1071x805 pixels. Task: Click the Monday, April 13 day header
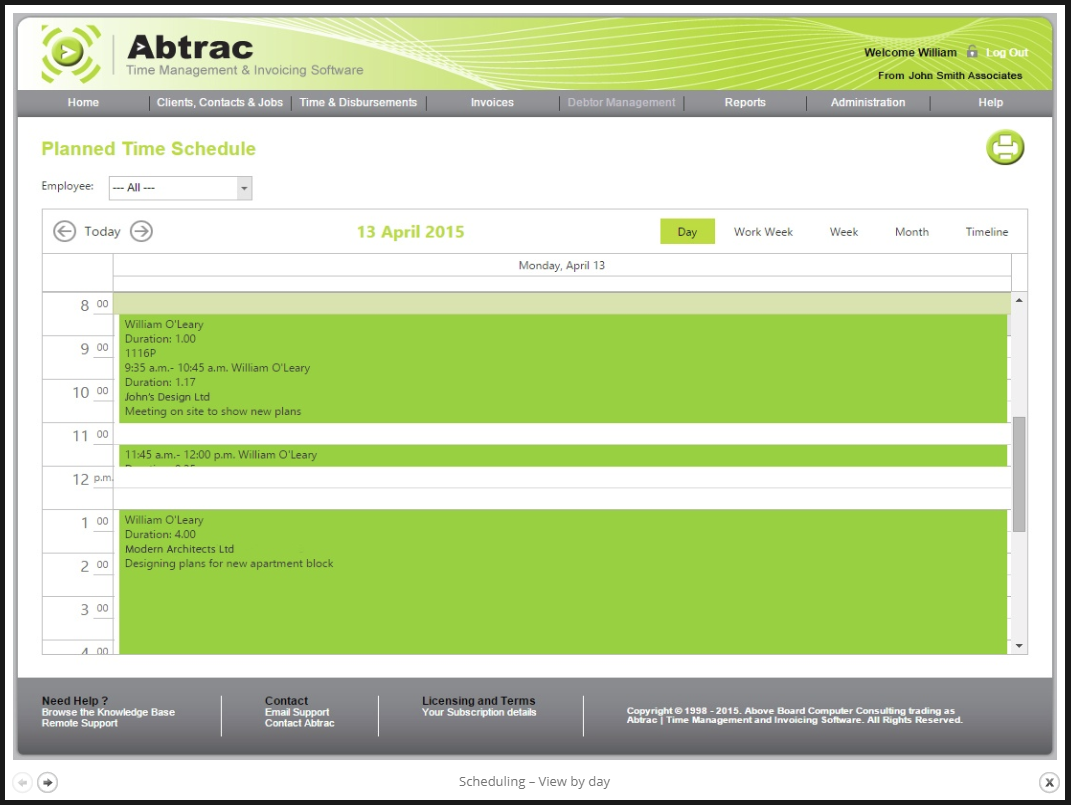coord(561,266)
